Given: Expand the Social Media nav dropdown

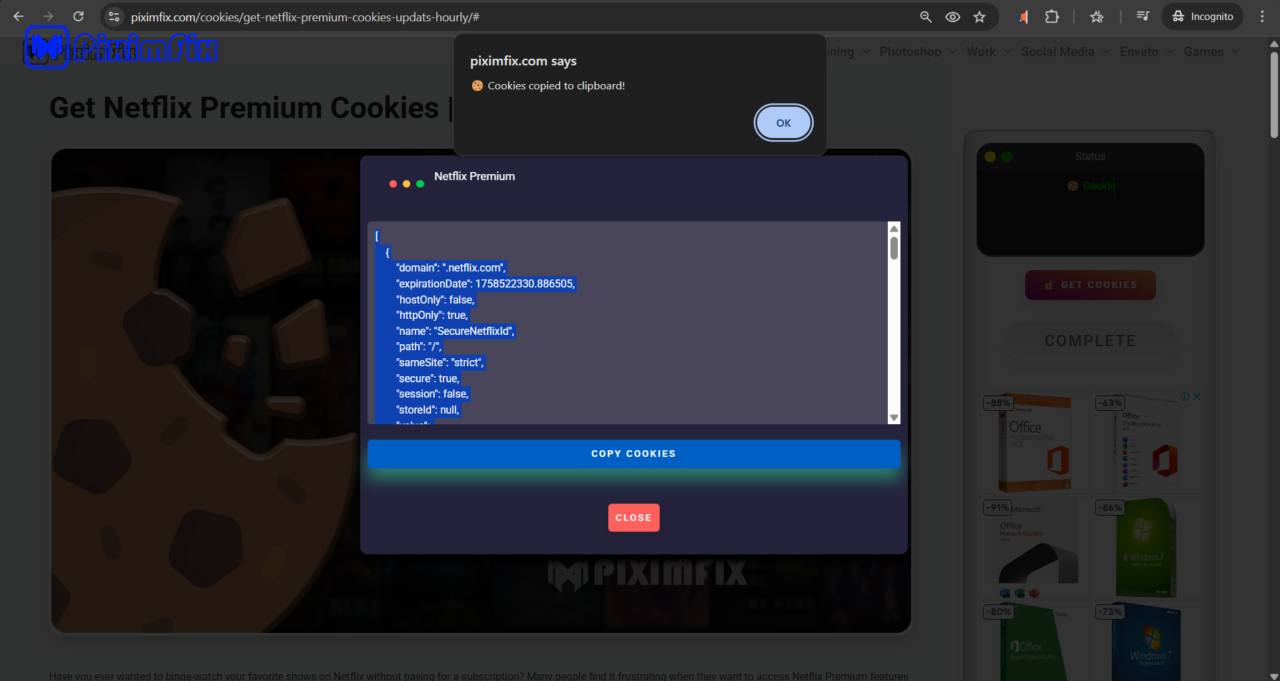Looking at the screenshot, I should (1065, 52).
